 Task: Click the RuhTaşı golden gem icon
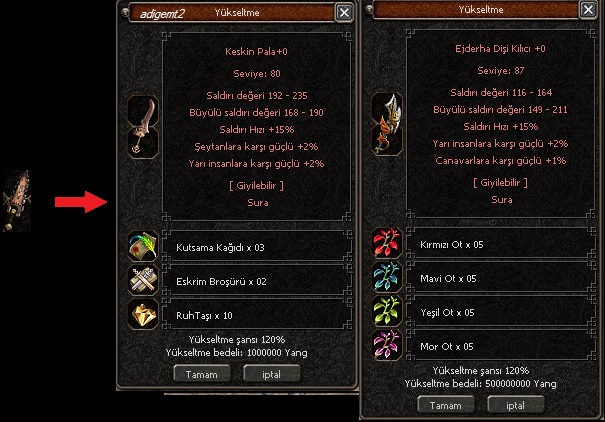pyautogui.click(x=143, y=315)
